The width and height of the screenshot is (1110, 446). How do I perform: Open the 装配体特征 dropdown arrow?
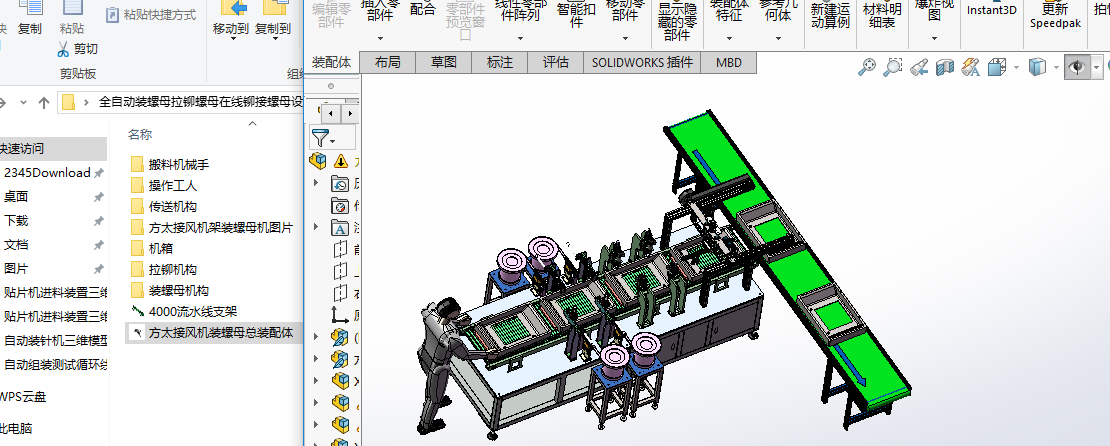click(729, 38)
